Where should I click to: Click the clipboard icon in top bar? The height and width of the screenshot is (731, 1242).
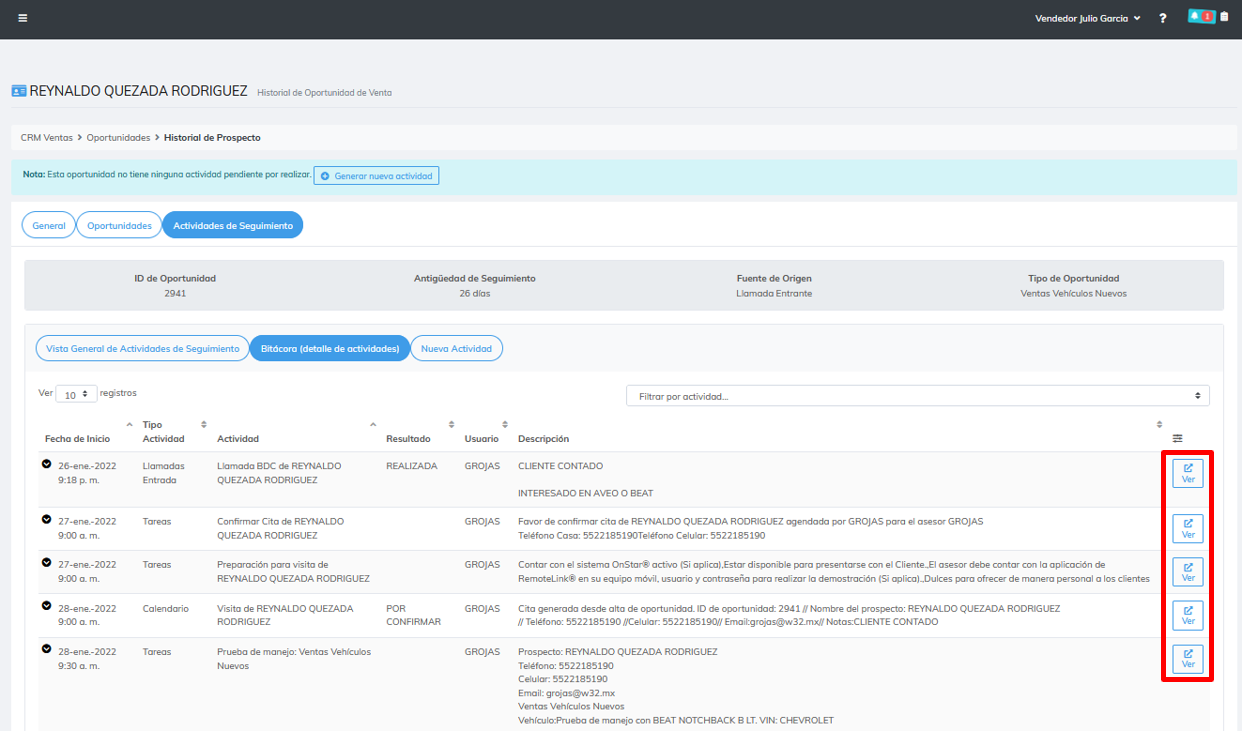coord(1225,17)
